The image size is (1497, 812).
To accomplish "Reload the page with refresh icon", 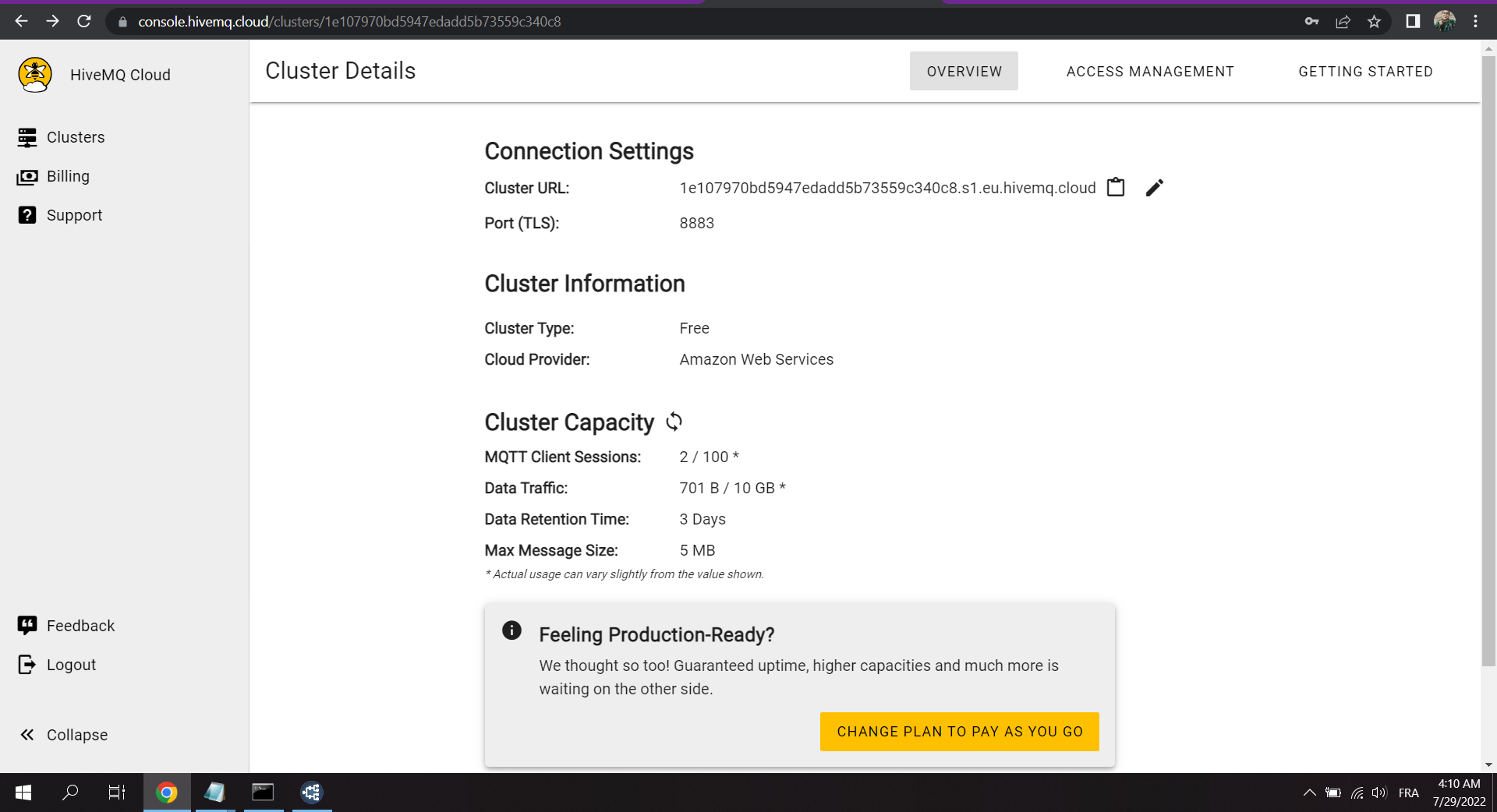I will (x=84, y=21).
